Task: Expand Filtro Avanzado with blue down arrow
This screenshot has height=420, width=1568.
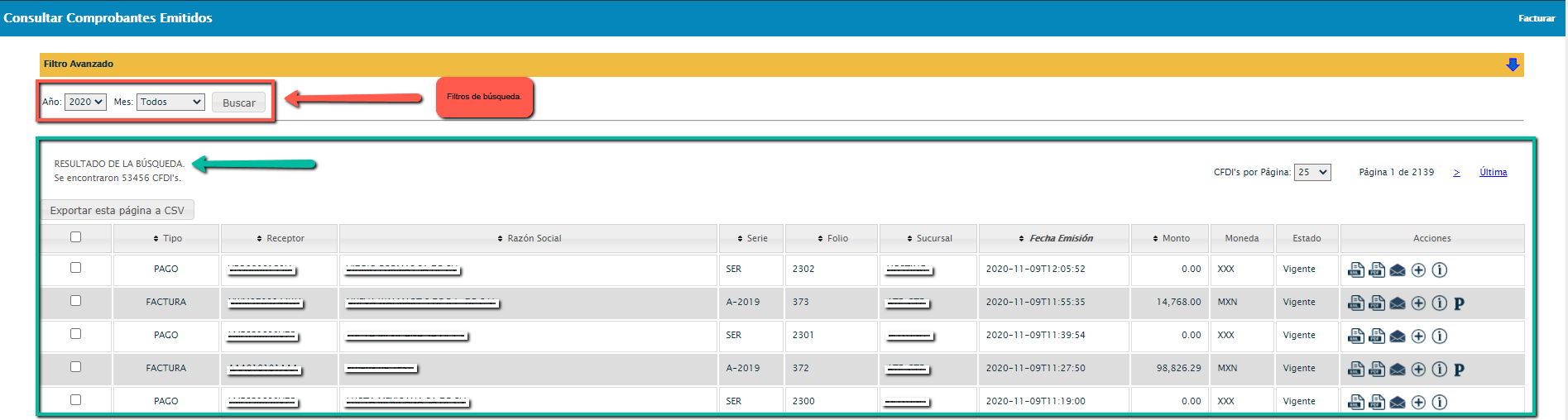Action: 1513,64
